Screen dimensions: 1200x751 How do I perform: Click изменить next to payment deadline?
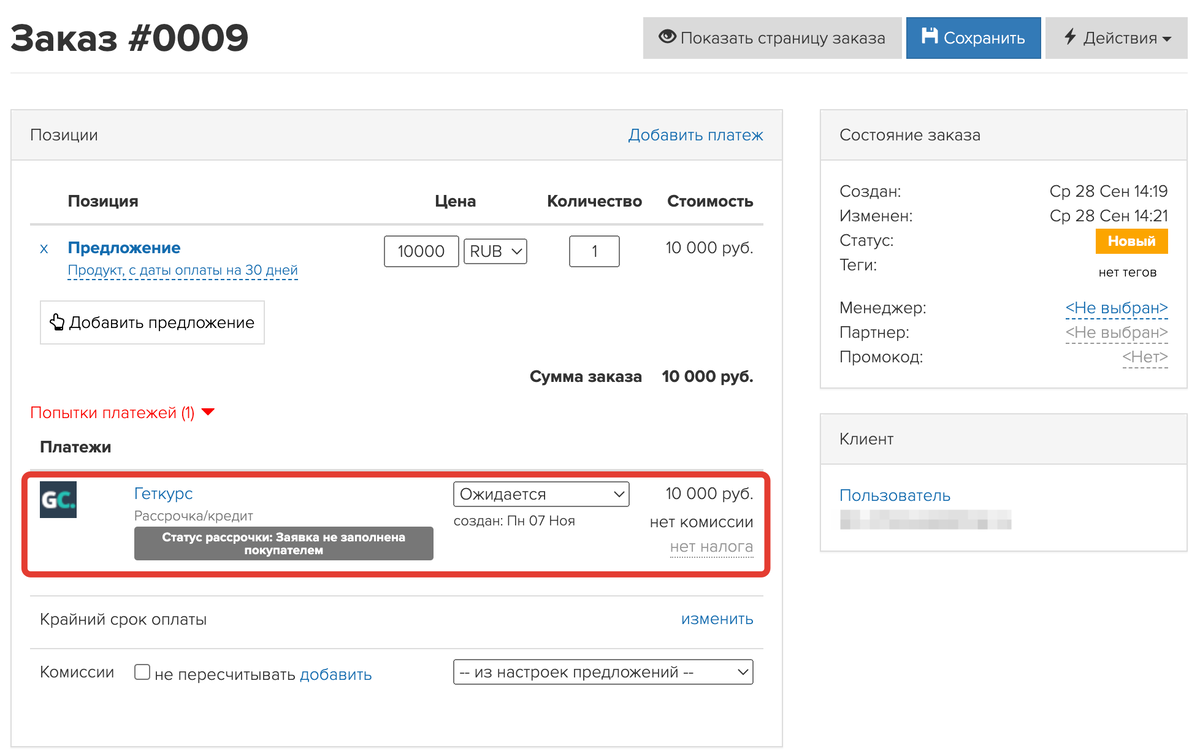coord(717,619)
